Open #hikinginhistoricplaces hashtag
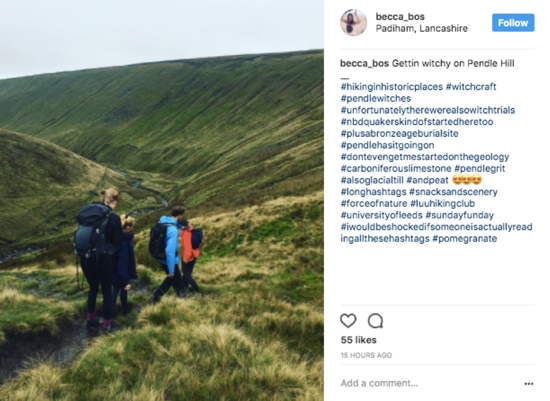This screenshot has height=401, width=550. [x=392, y=87]
